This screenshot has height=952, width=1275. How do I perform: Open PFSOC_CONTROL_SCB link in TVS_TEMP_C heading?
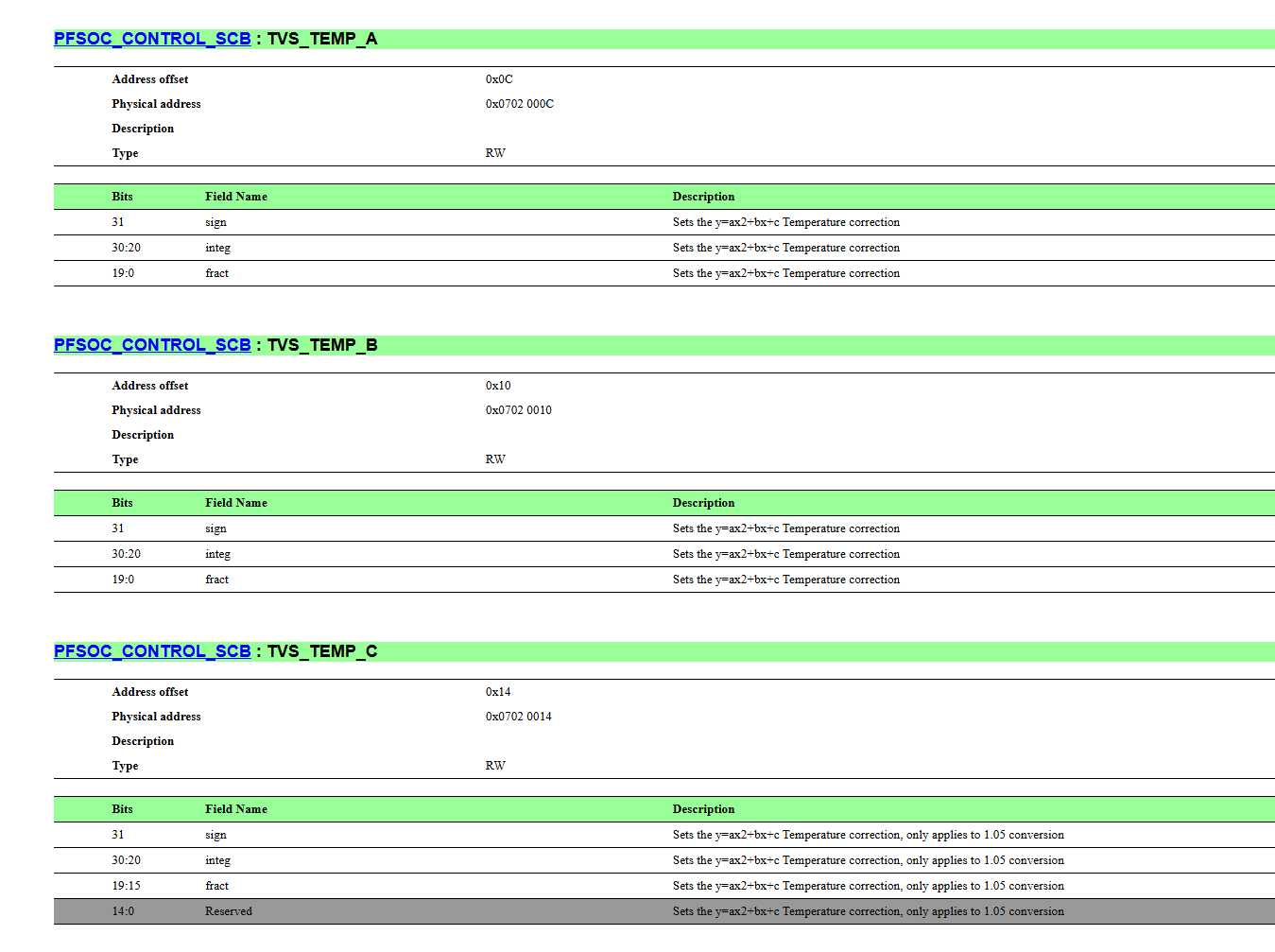[x=152, y=651]
